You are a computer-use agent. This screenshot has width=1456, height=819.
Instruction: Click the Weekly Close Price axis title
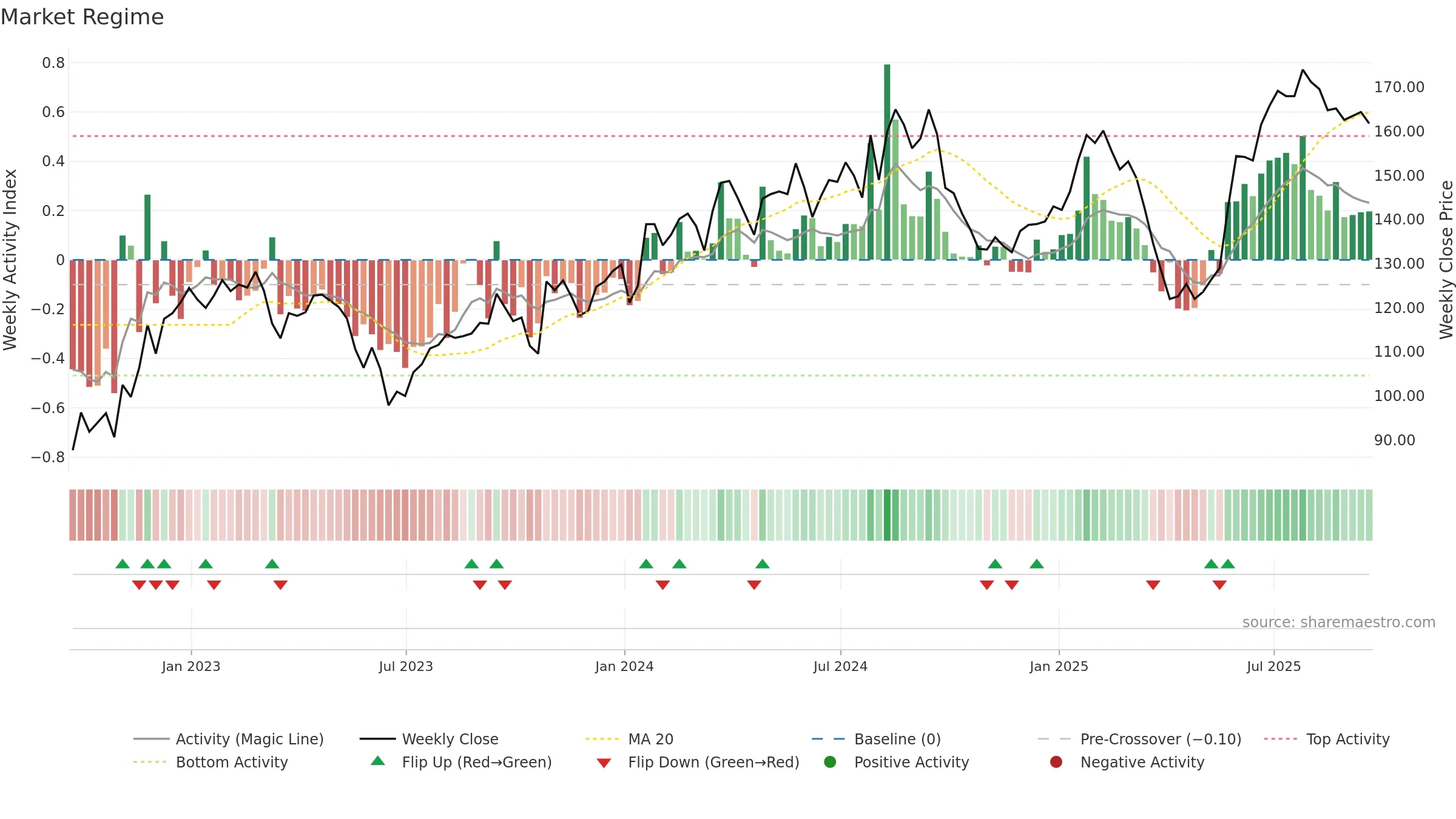pyautogui.click(x=1446, y=260)
